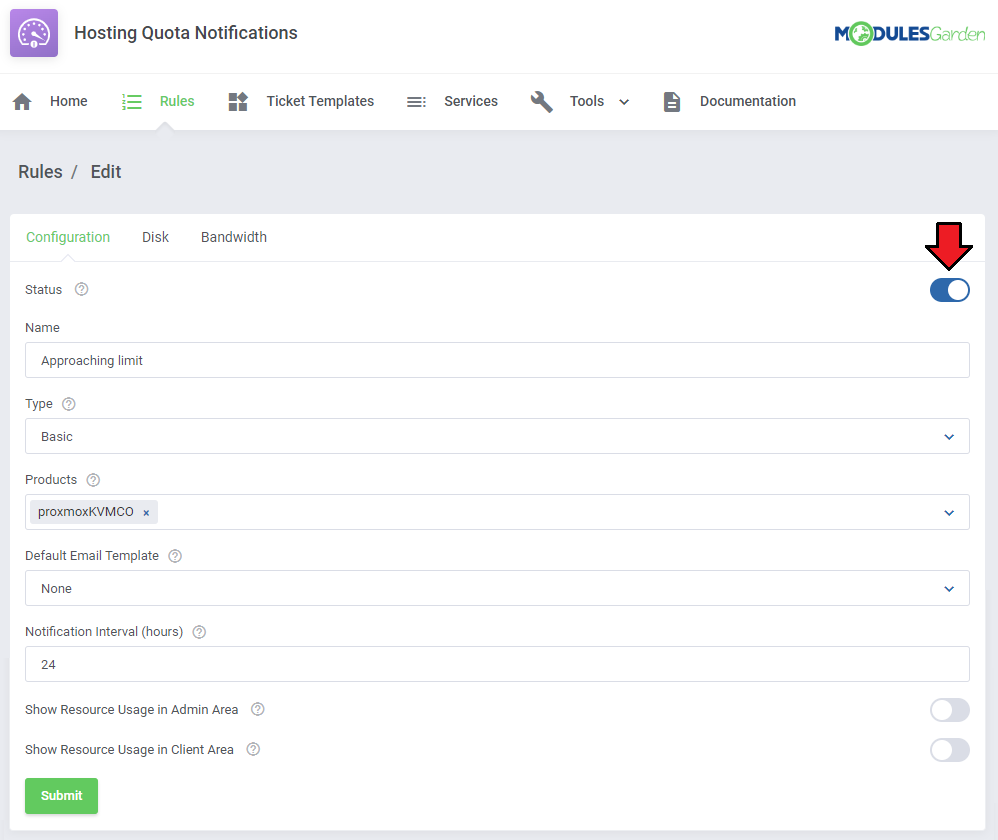Switch to the Disk tab
The height and width of the screenshot is (840, 998).
point(155,237)
